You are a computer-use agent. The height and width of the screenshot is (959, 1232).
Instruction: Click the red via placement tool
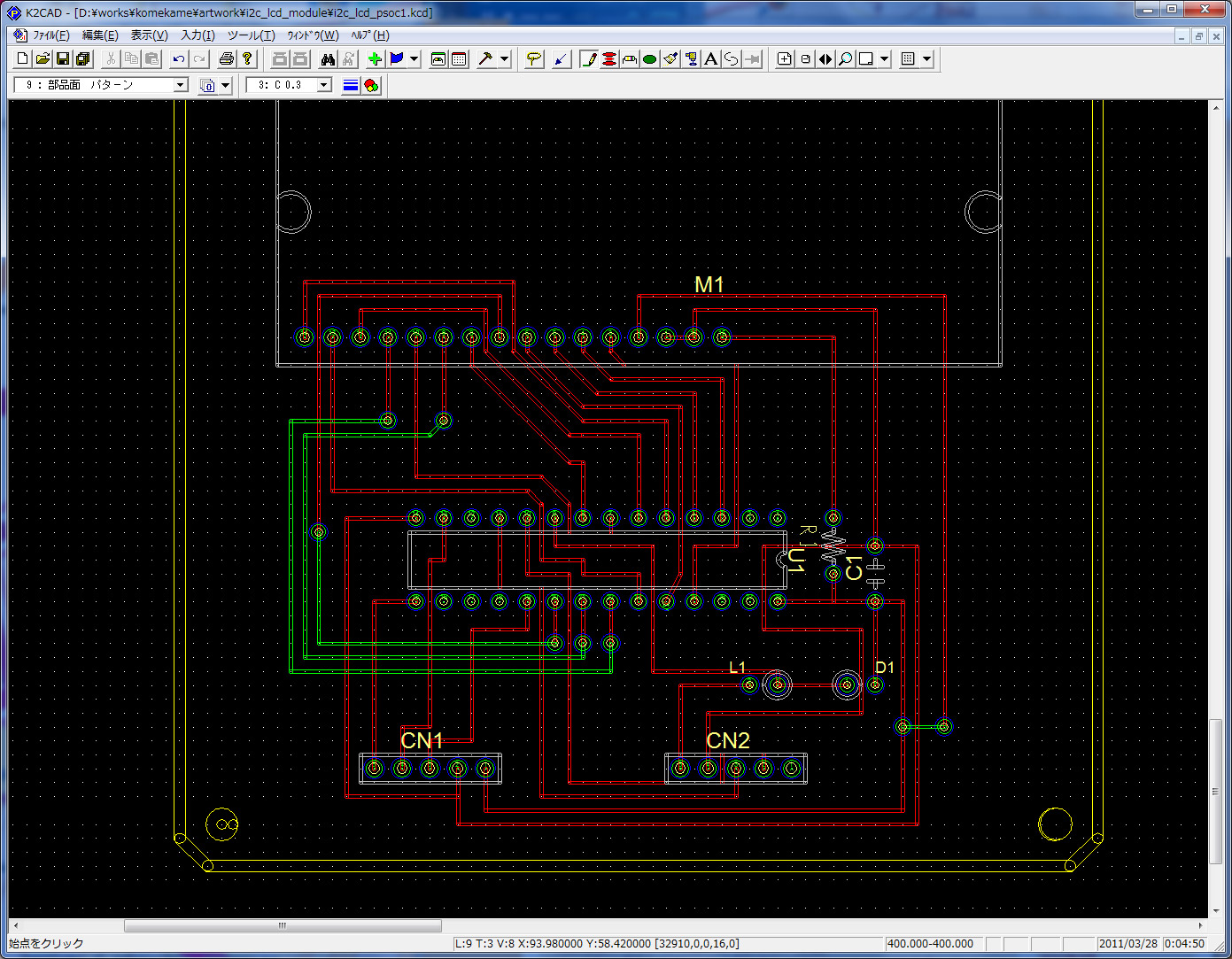click(609, 59)
